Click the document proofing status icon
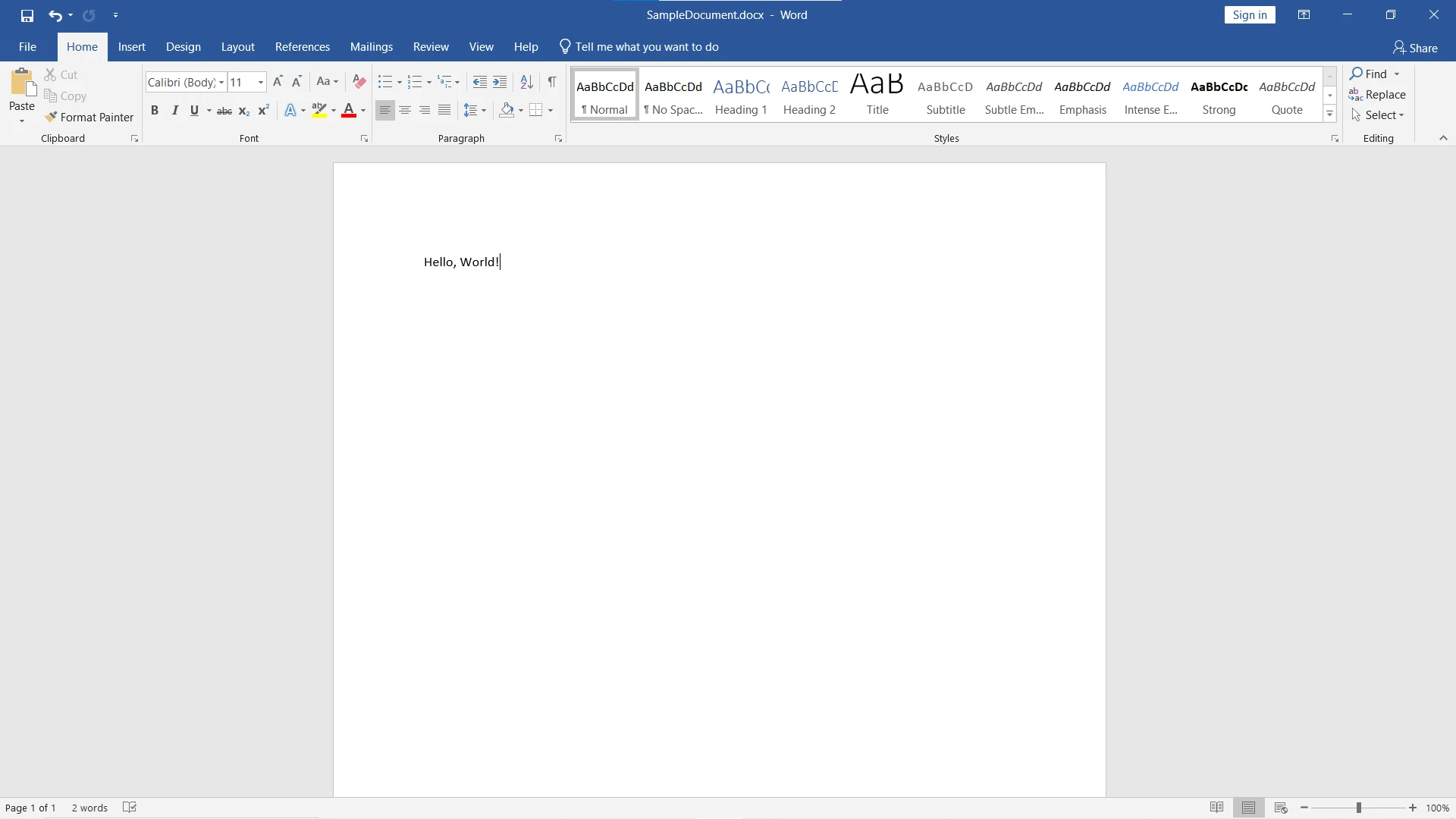Viewport: 1456px width, 819px height. click(x=130, y=808)
